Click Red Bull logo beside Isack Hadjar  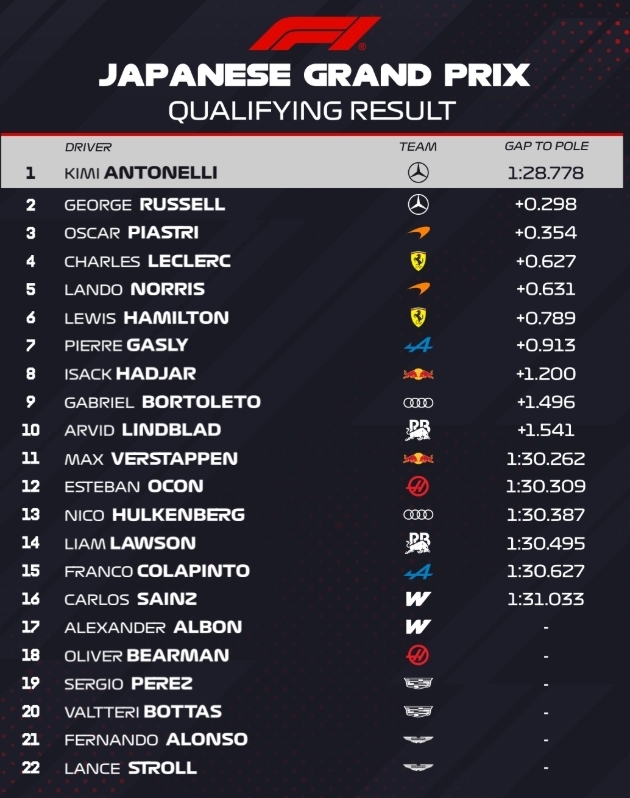point(418,374)
